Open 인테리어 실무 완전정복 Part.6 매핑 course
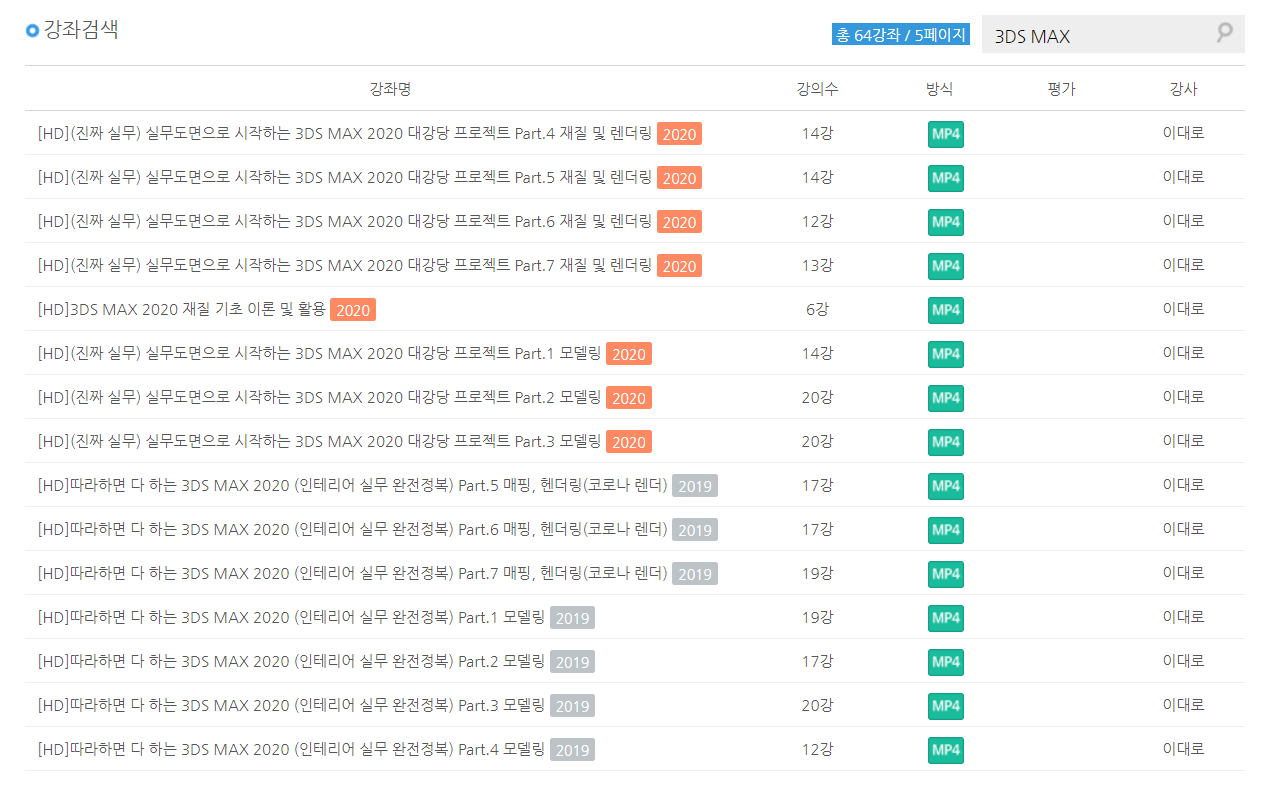Viewport: 1263px width, 790px height. tap(352, 529)
